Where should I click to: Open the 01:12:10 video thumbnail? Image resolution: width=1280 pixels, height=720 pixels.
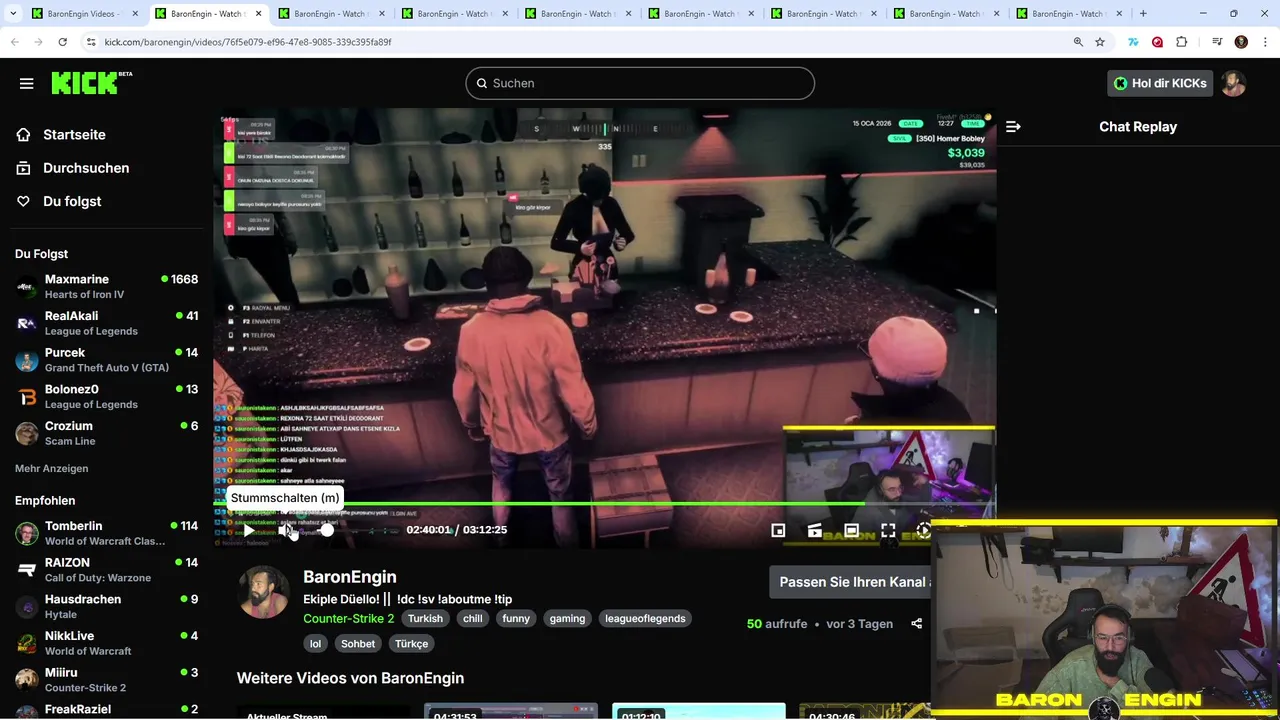[x=698, y=711]
